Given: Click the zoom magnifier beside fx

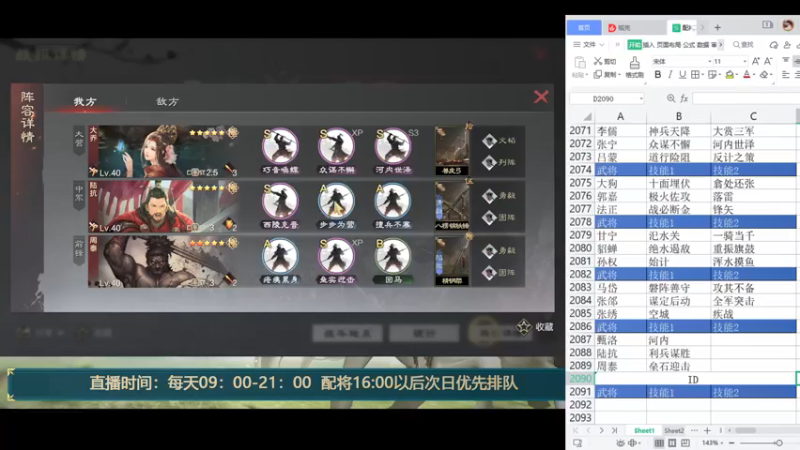Looking at the screenshot, I should click(671, 98).
